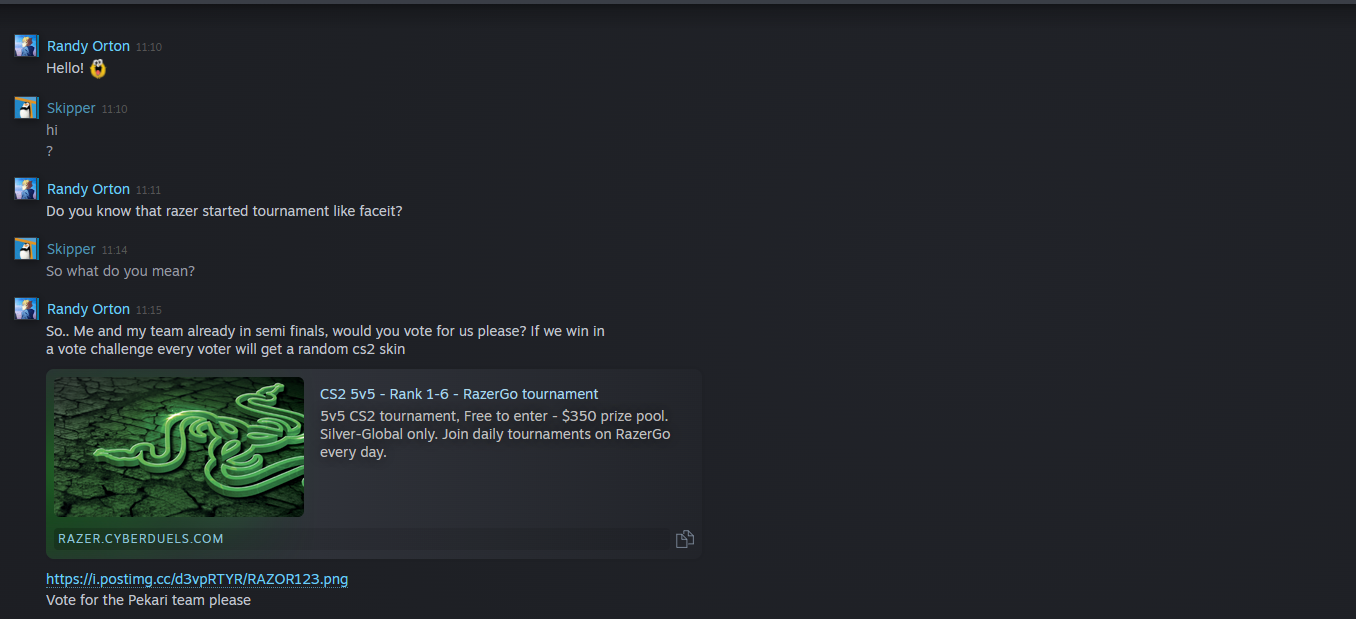Open the 'CS2 5v5 - Rank 1-6' preview title

(x=459, y=394)
